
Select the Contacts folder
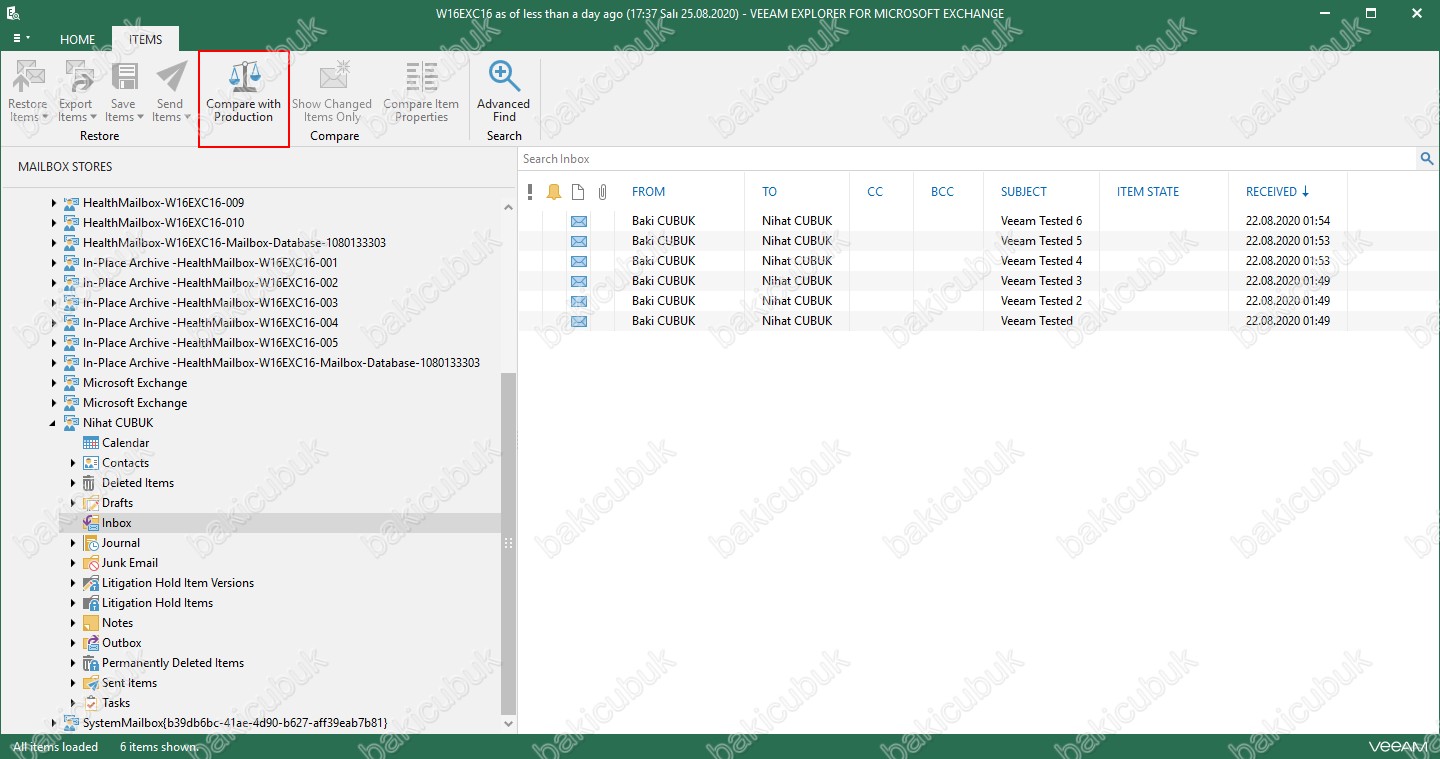[125, 463]
